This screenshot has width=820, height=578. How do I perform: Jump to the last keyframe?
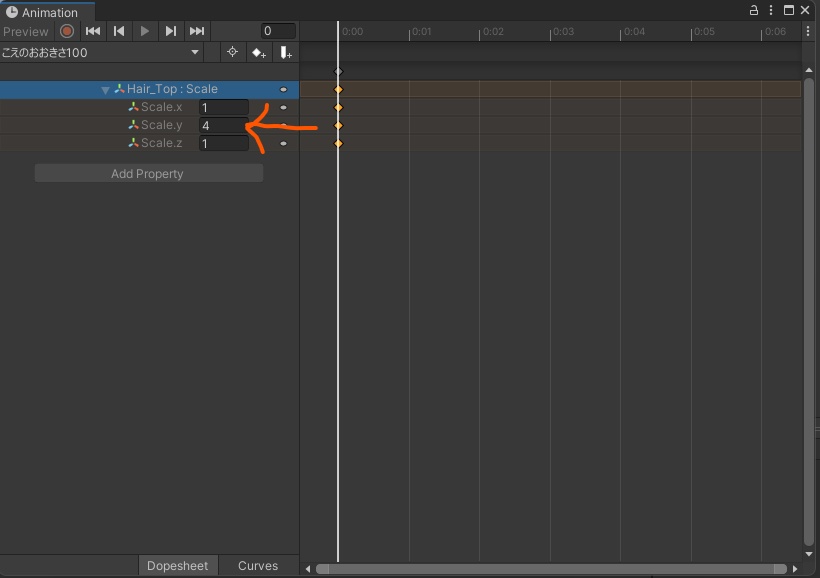197,31
